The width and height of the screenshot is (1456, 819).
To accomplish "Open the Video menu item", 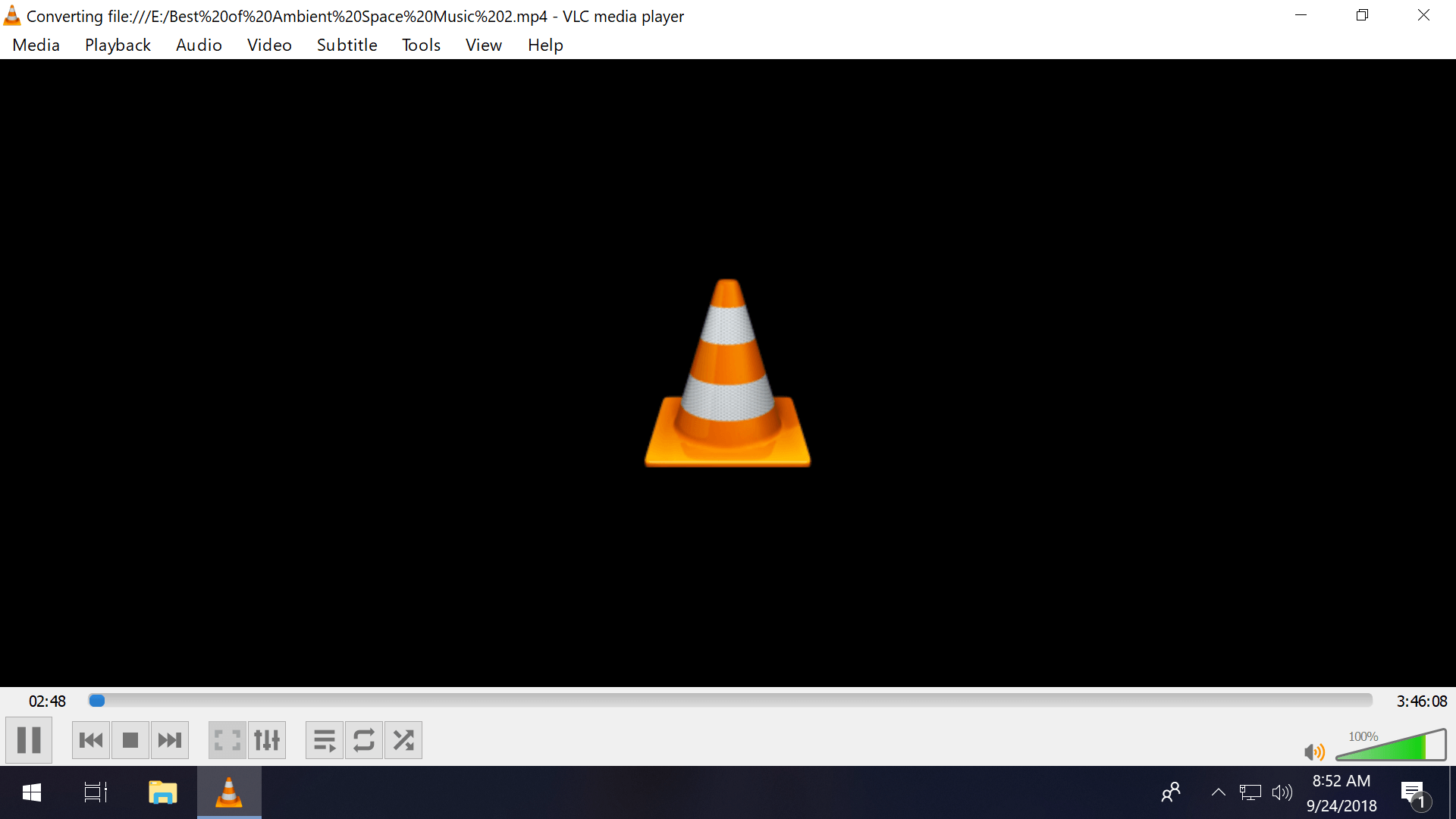I will click(x=268, y=45).
